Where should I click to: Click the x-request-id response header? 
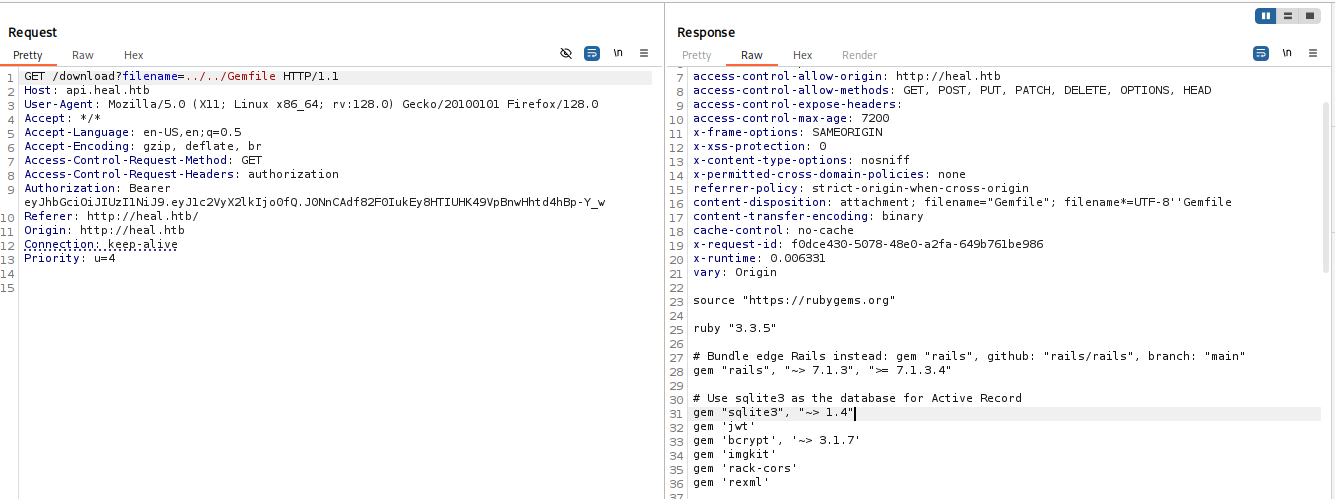pos(868,244)
